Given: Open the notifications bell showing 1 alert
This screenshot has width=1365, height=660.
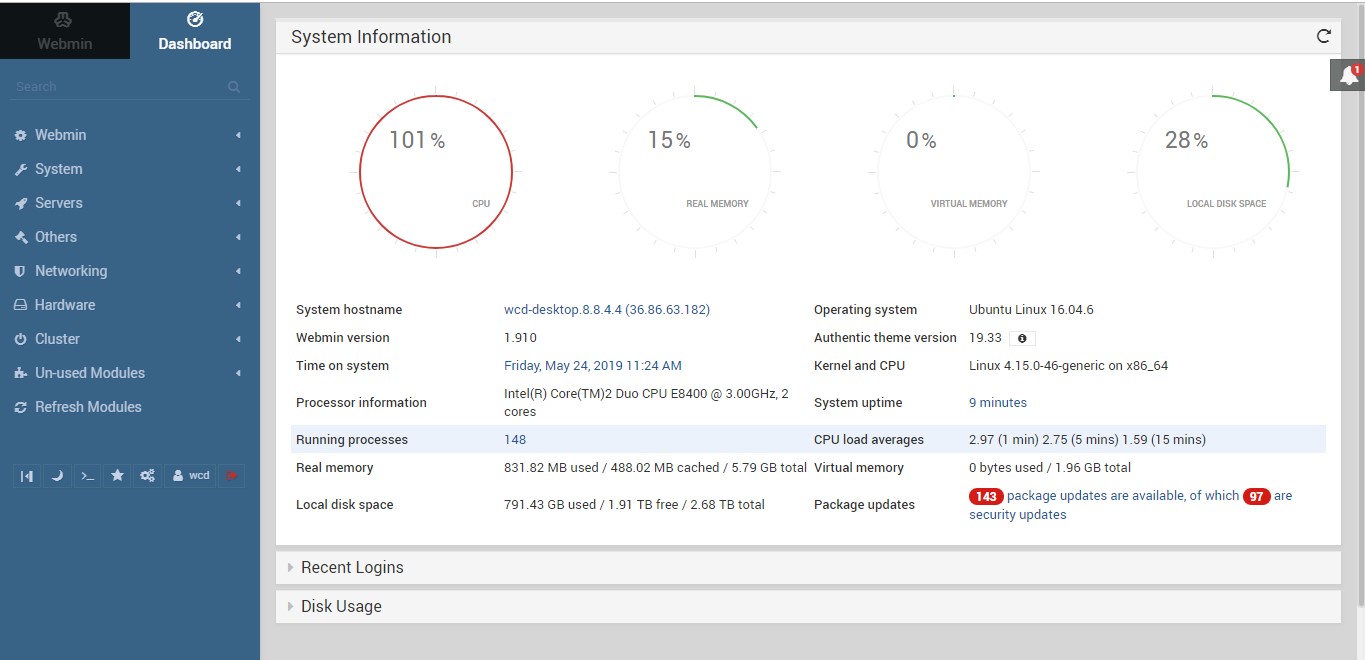Looking at the screenshot, I should click(x=1347, y=73).
